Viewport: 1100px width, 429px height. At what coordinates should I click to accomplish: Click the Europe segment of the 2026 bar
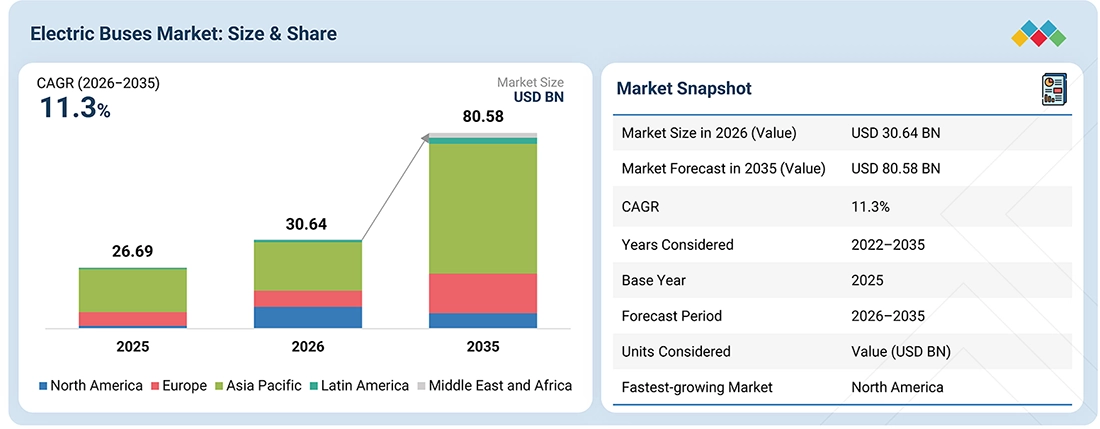pyautogui.click(x=307, y=299)
